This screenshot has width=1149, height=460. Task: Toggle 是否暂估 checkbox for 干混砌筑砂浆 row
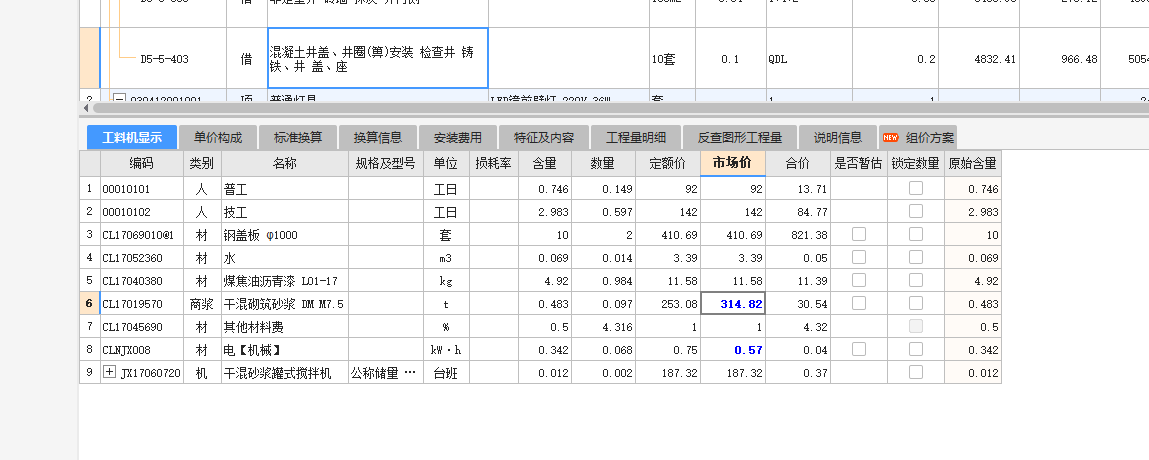859,303
